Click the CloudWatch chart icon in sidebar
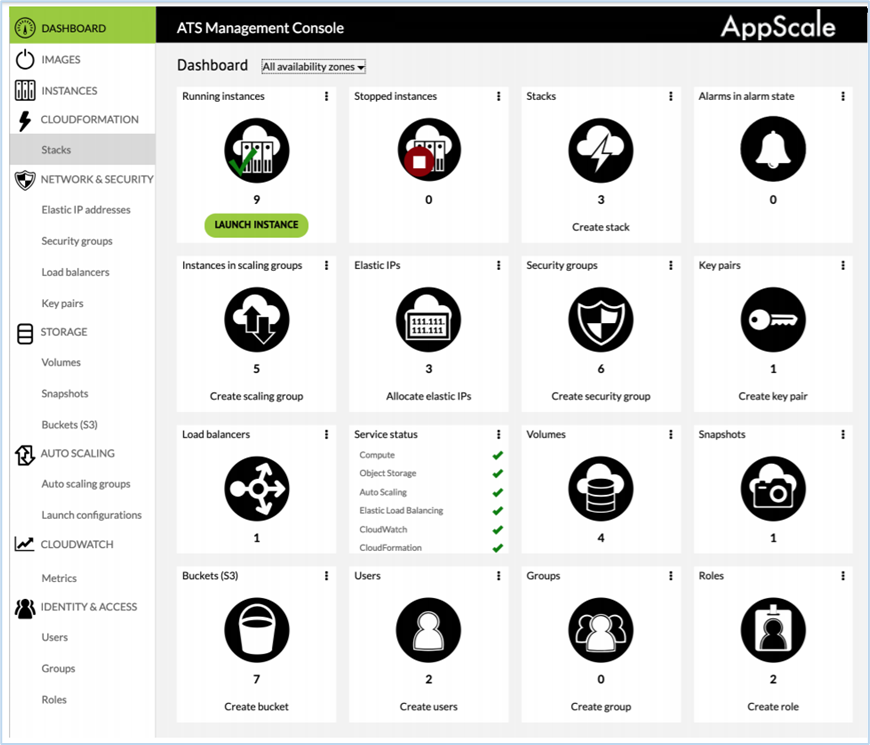The height and width of the screenshot is (745, 870). (x=24, y=544)
